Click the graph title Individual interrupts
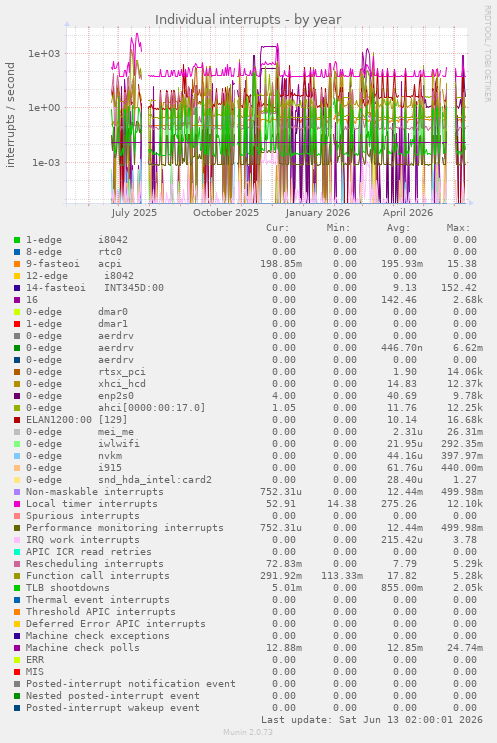Viewport: 497px width, 743px height. tap(248, 20)
